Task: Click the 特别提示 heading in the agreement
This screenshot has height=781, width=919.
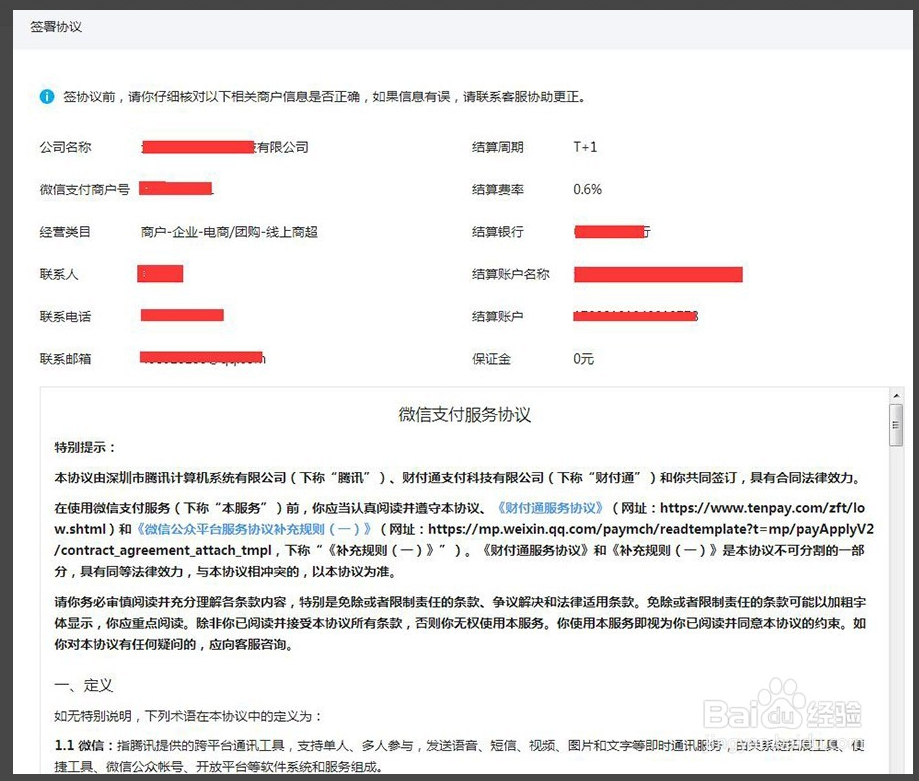Action: (85, 447)
